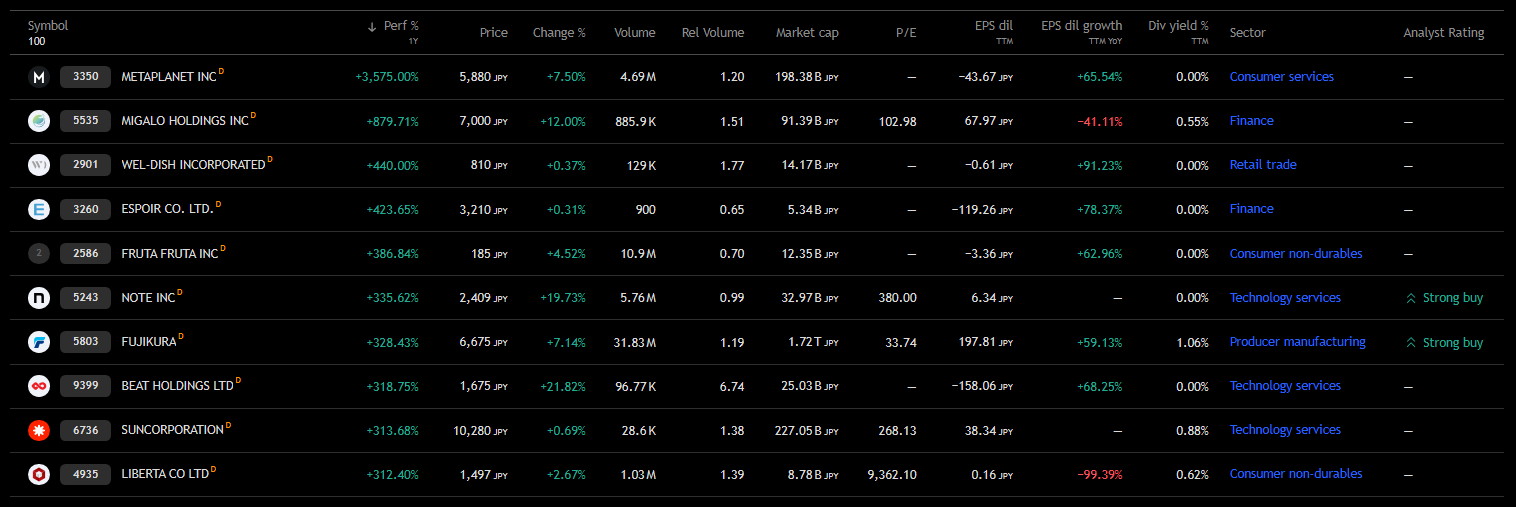
Task: Click the Suncorporation red logo icon
Action: (x=39, y=430)
